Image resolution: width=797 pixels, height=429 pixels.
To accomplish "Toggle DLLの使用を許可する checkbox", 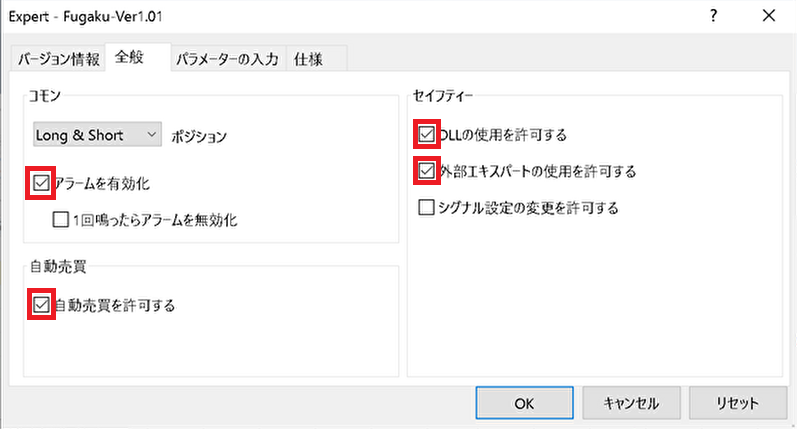I will coord(427,134).
